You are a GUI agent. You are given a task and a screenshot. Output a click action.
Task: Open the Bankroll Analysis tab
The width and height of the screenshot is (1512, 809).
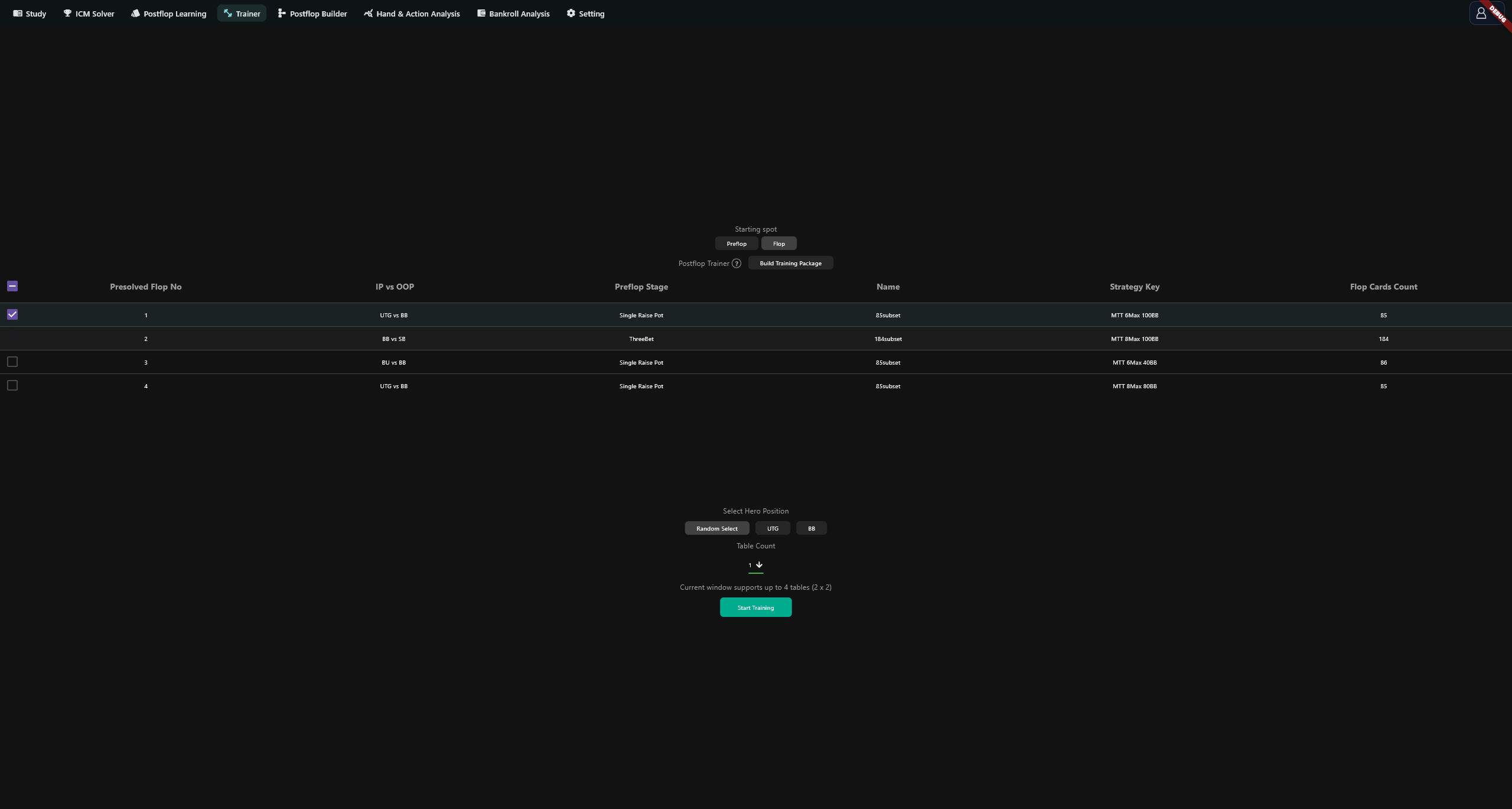click(513, 14)
